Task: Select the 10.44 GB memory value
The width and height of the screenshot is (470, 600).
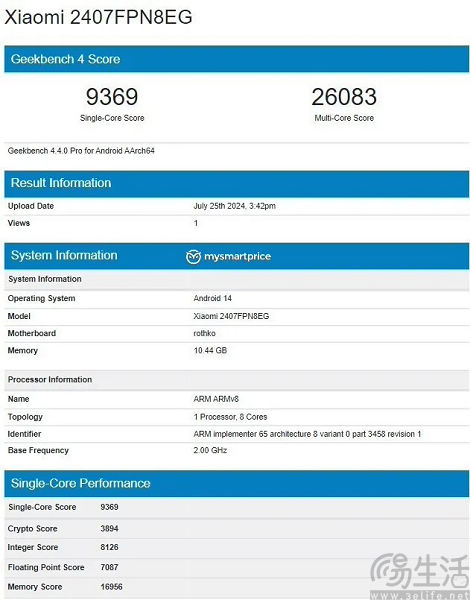Action: tap(210, 351)
